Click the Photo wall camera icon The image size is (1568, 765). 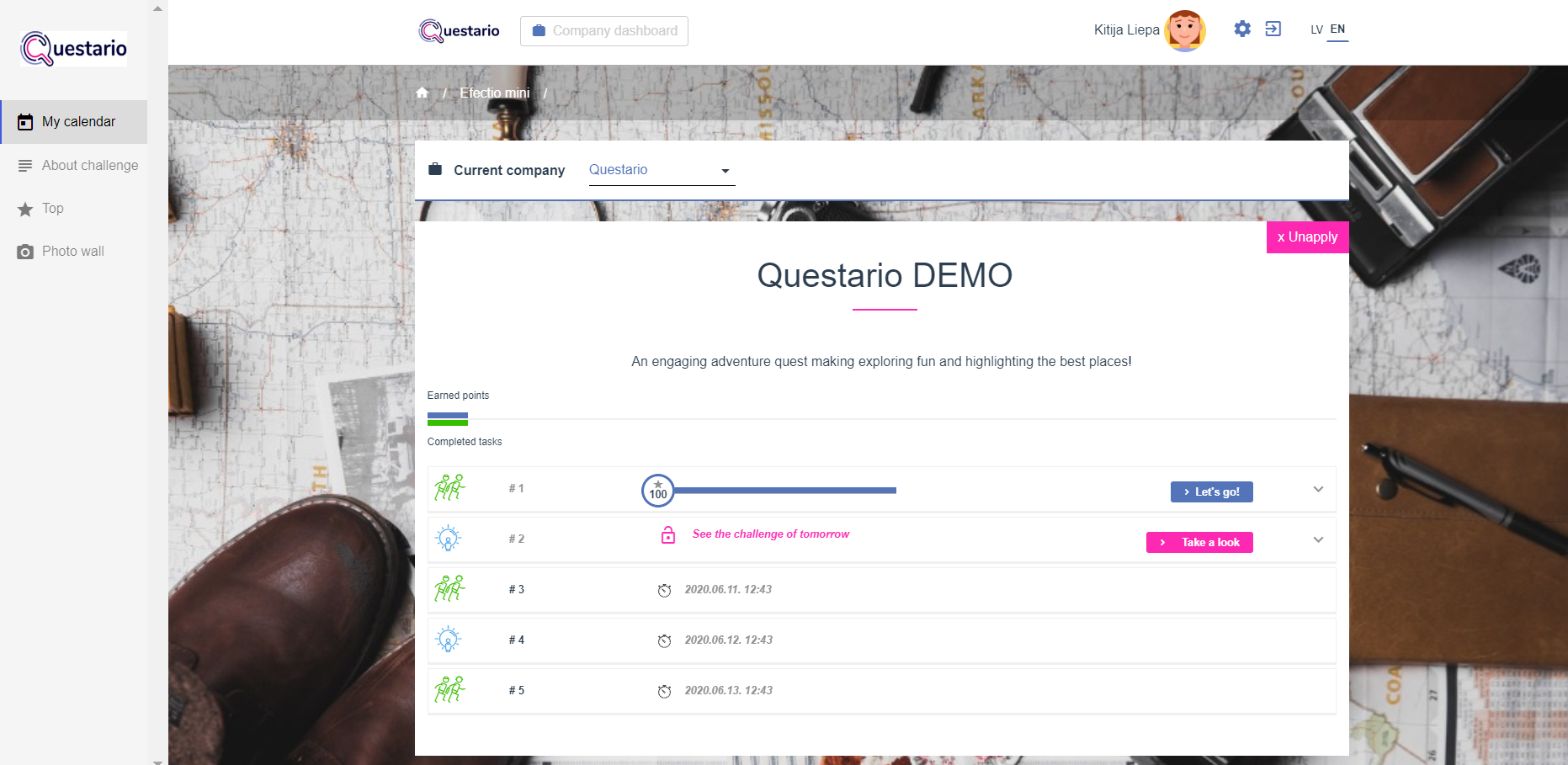pyautogui.click(x=25, y=252)
